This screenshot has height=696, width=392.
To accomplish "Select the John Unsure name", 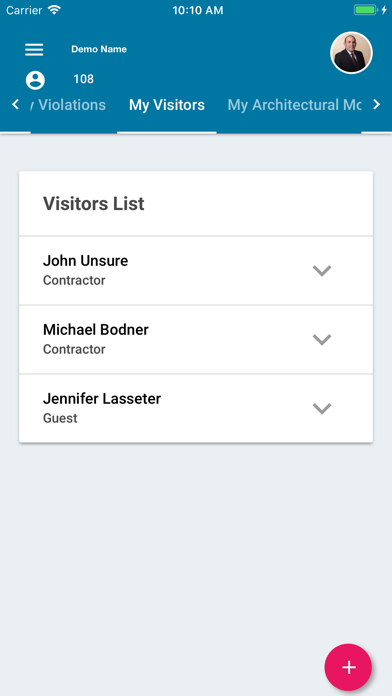I will point(85,261).
